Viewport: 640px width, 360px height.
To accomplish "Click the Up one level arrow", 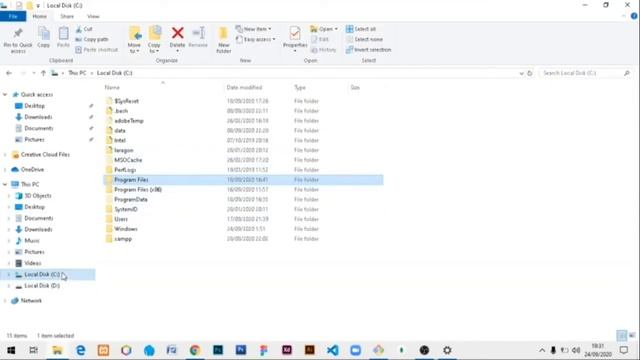I will (x=43, y=73).
